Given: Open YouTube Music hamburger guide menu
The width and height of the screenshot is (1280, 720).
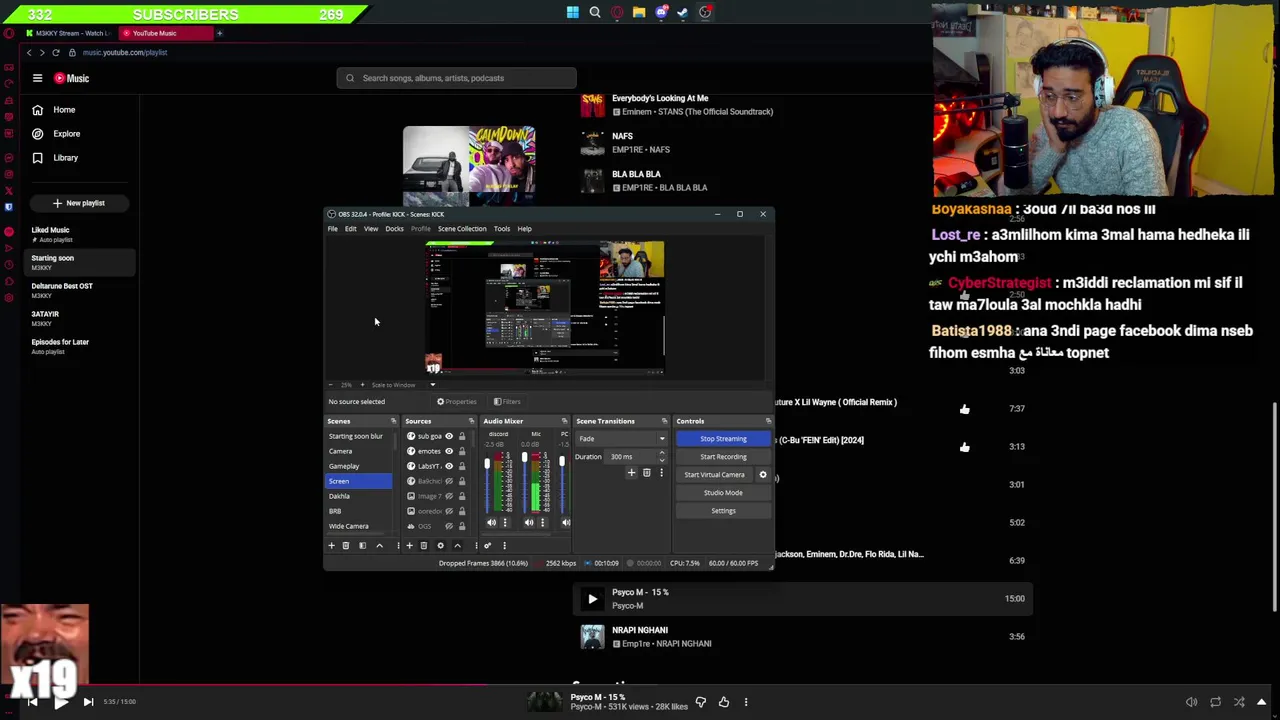Looking at the screenshot, I should tap(37, 78).
